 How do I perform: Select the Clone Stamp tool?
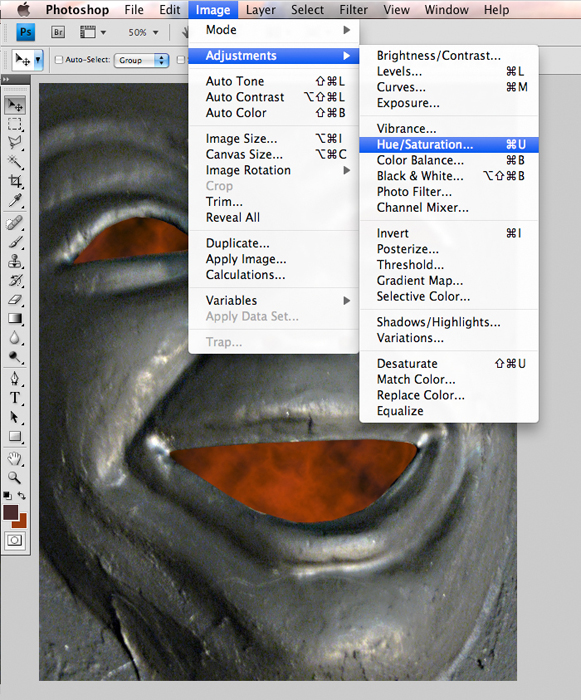[x=15, y=261]
